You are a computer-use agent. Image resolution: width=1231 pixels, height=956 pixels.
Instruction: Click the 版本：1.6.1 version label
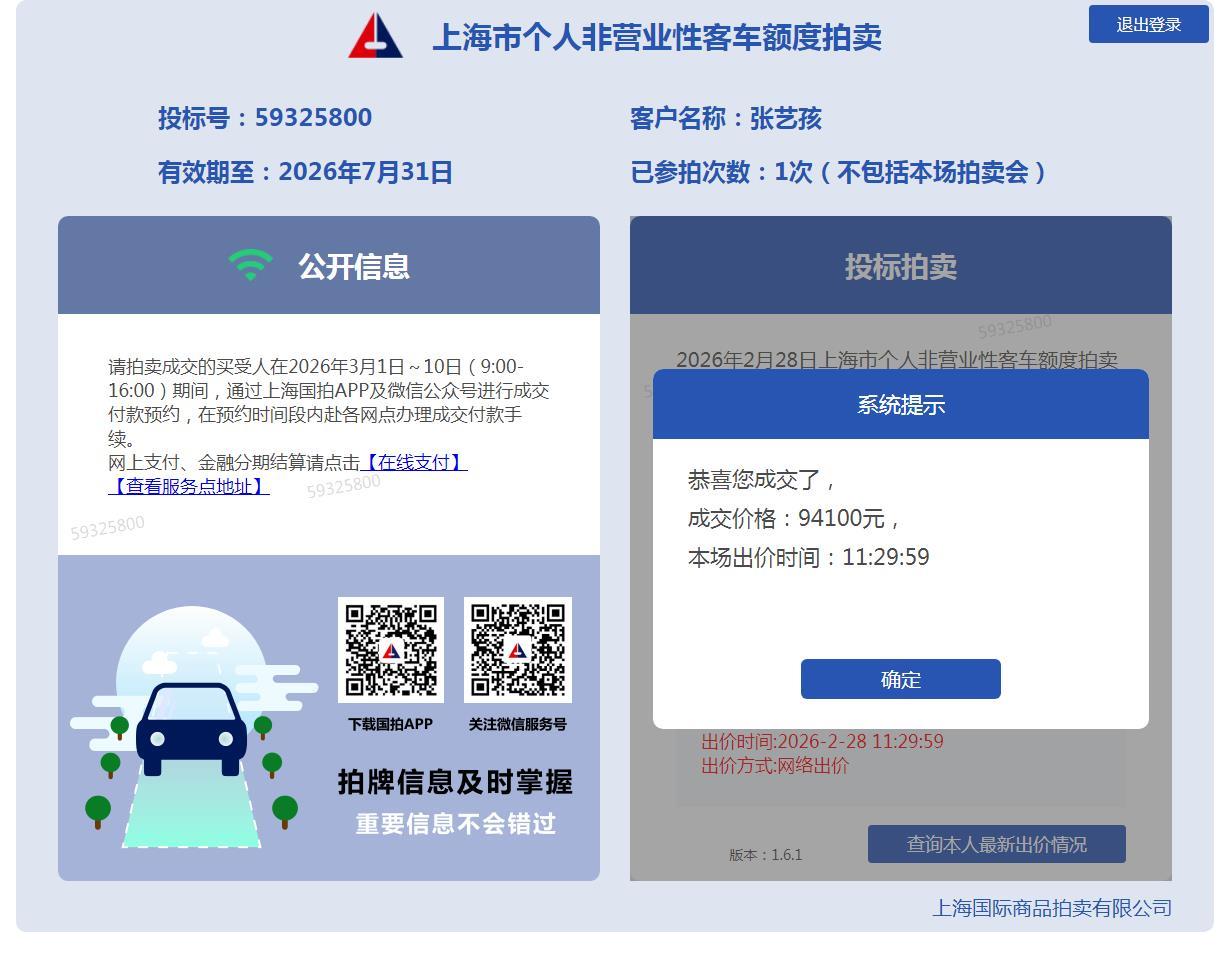pos(765,855)
